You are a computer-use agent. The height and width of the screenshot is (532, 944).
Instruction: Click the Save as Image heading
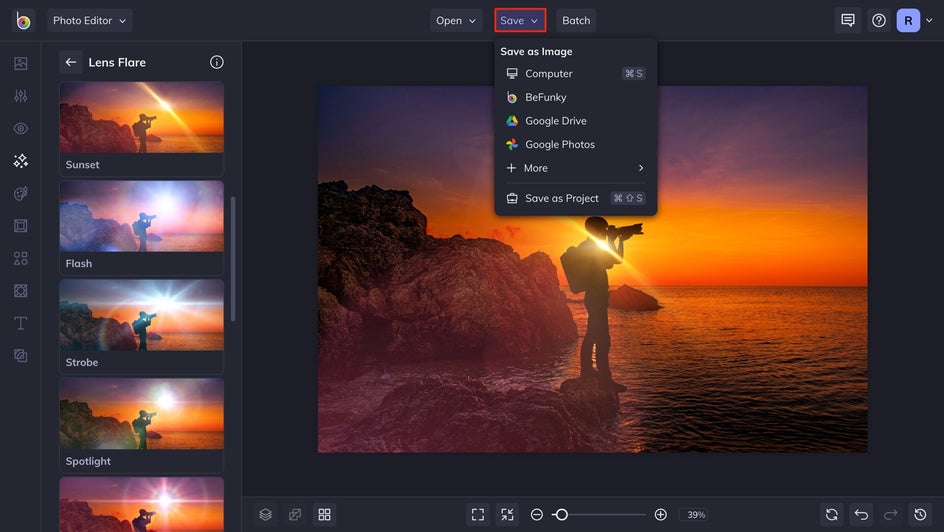pyautogui.click(x=536, y=52)
